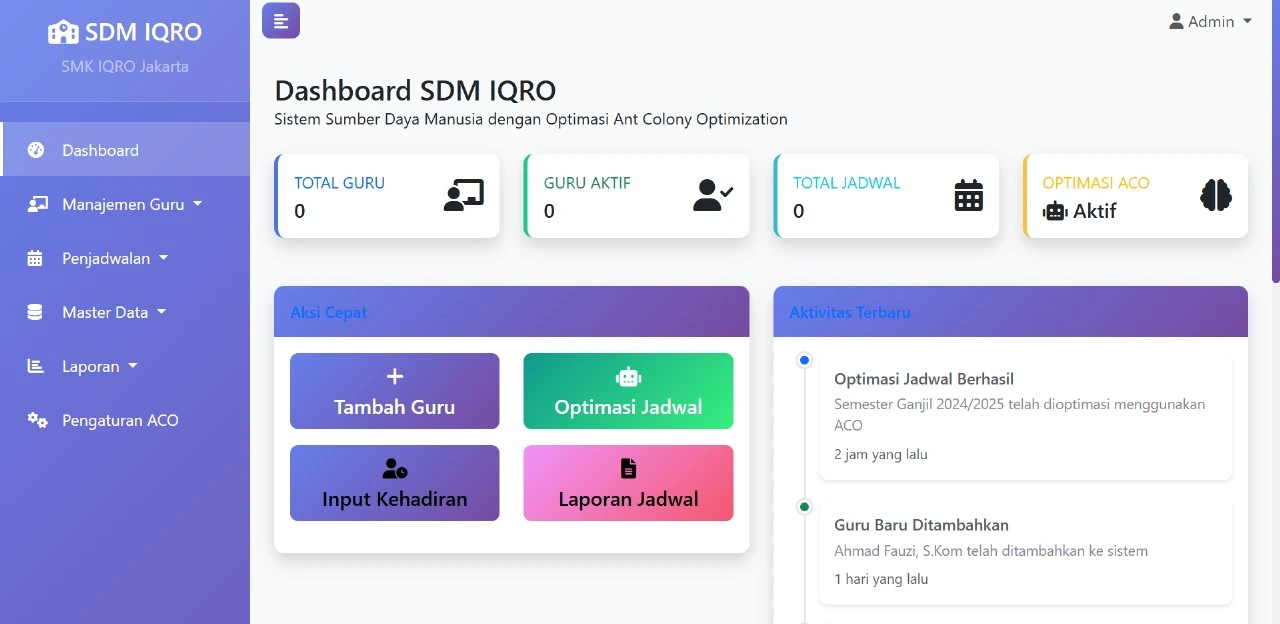The image size is (1280, 624).
Task: Click the SMK IQRO Jakarta subtitle
Action: coord(125,67)
